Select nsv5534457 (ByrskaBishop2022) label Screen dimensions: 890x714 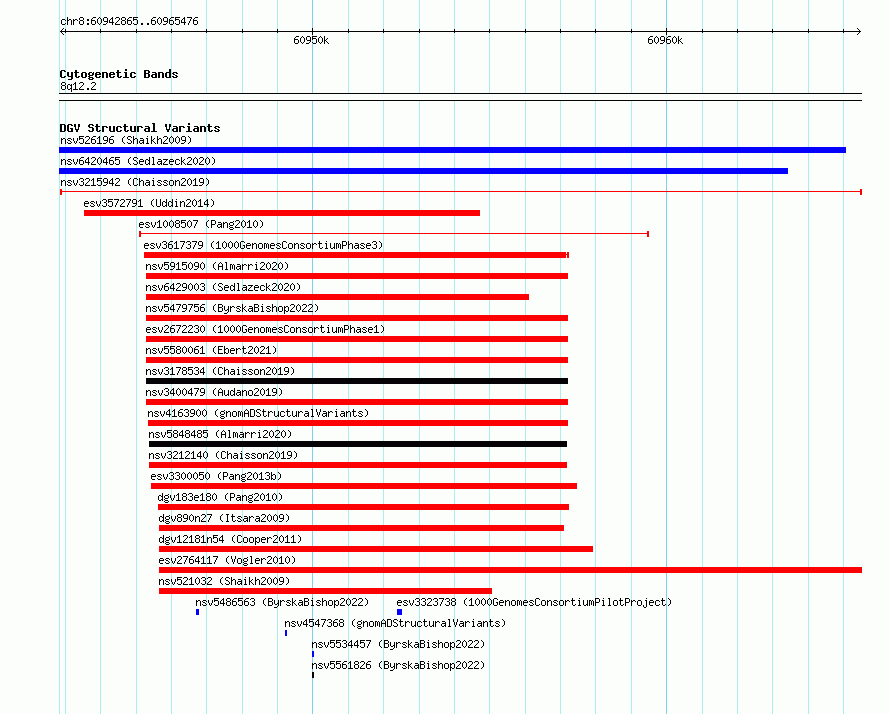pos(398,644)
